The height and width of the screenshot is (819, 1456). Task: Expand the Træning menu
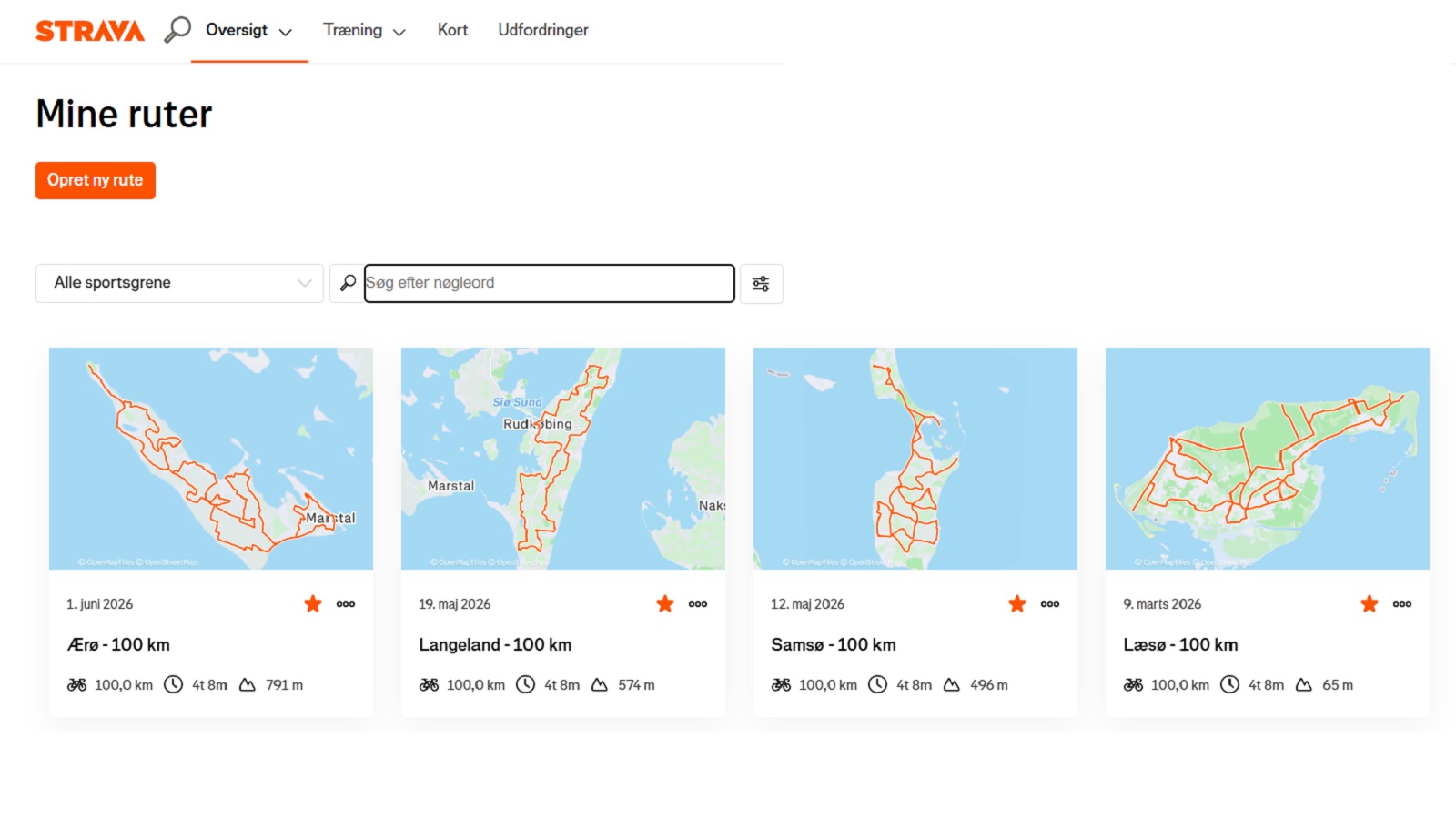click(364, 30)
